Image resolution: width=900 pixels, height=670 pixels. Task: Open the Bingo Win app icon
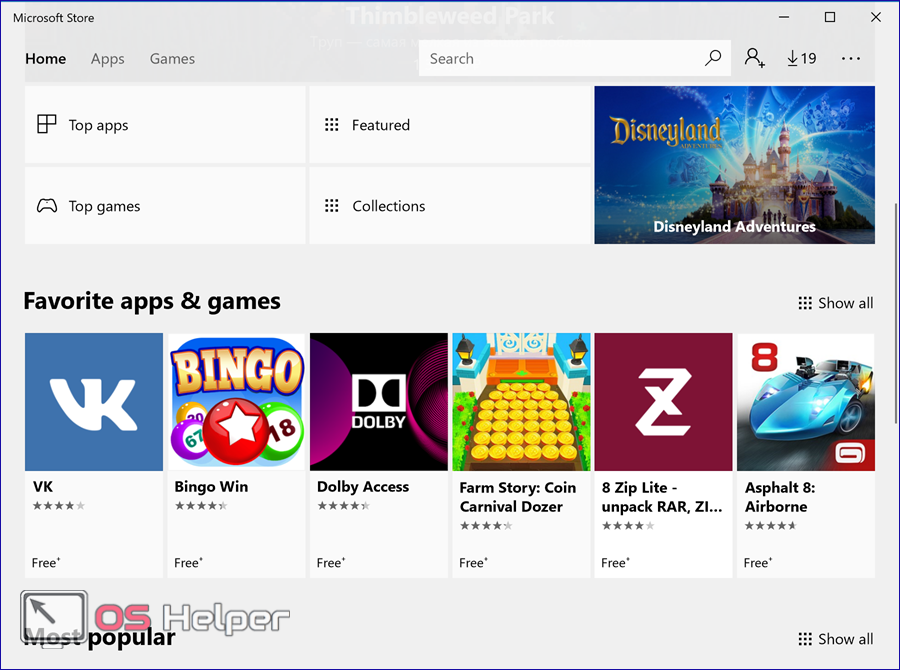(236, 402)
